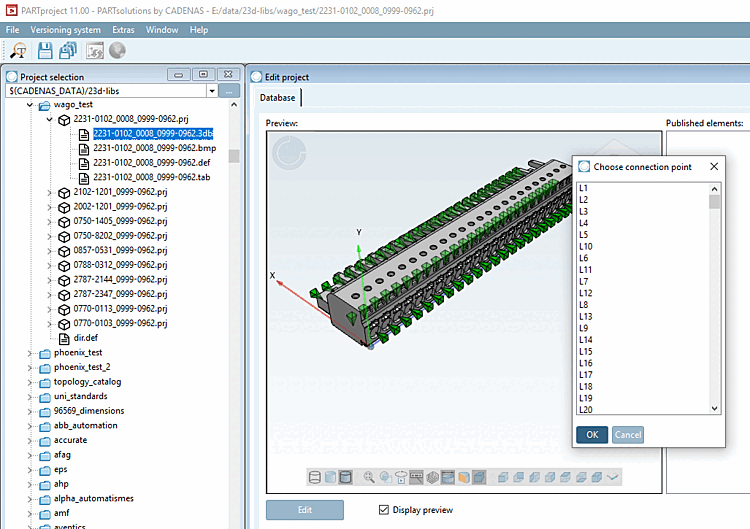Toggle the Display preview checkbox

[384, 510]
